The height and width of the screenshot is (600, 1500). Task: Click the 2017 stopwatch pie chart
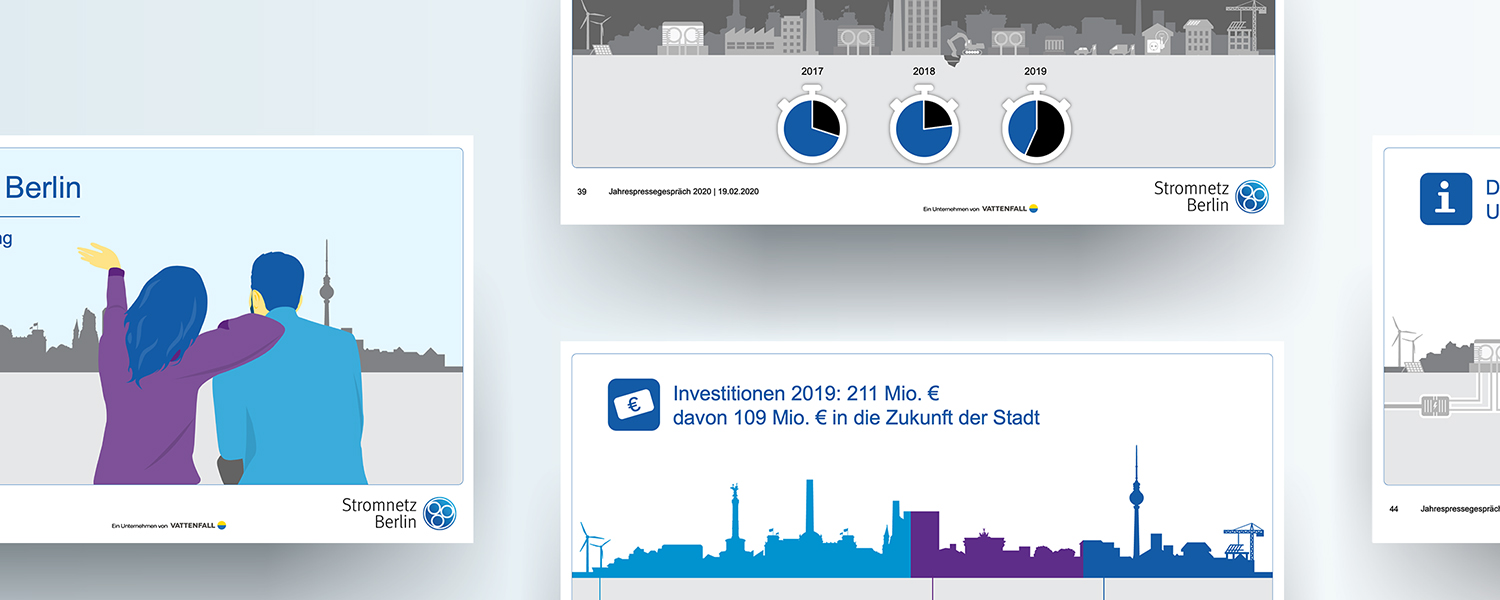pyautogui.click(x=812, y=129)
